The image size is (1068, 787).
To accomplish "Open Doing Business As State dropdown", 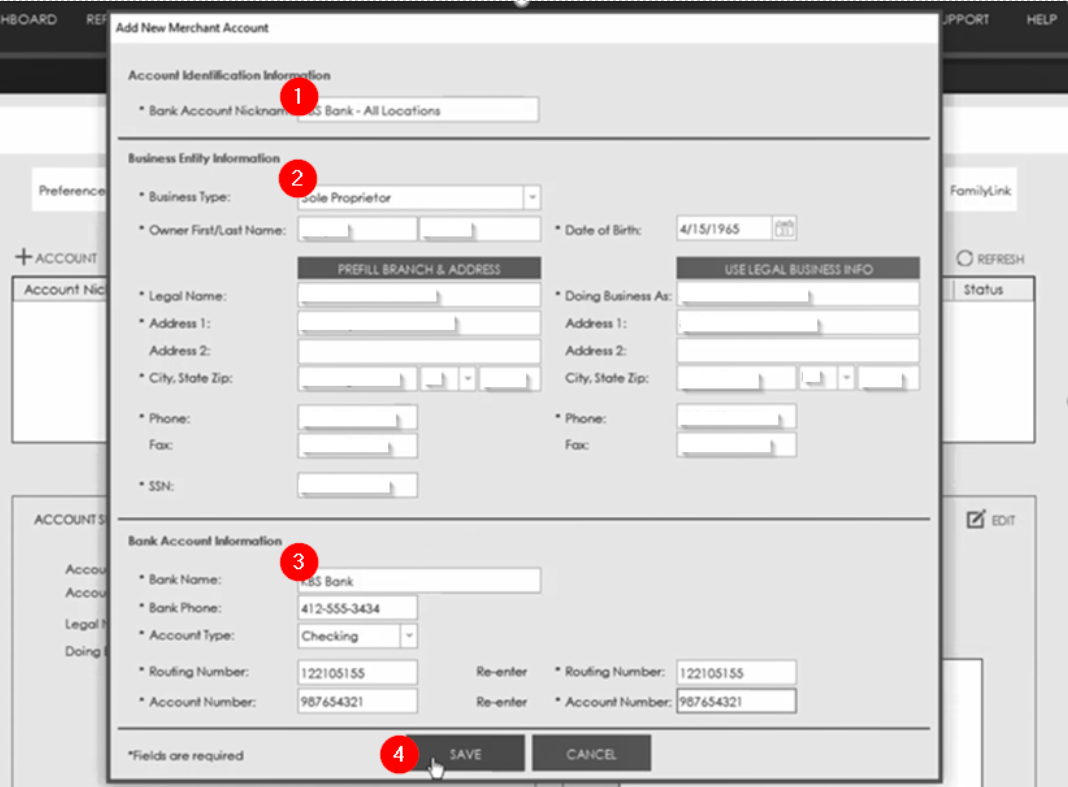I will point(847,379).
